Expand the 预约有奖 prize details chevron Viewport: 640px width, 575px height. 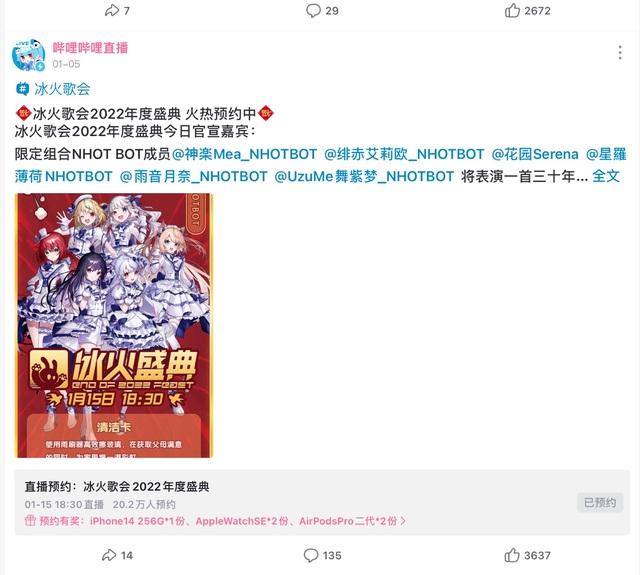403,521
